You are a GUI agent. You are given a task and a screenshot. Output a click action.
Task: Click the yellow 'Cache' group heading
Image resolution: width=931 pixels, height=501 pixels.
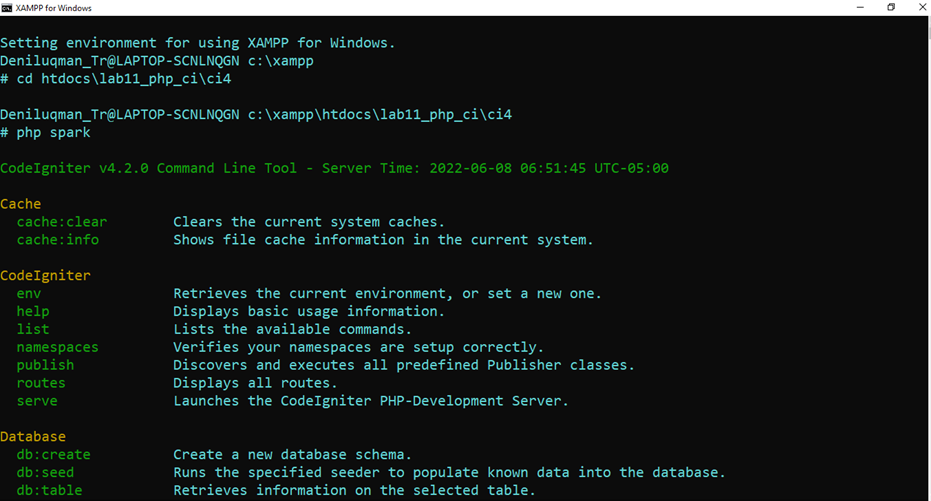pos(21,204)
